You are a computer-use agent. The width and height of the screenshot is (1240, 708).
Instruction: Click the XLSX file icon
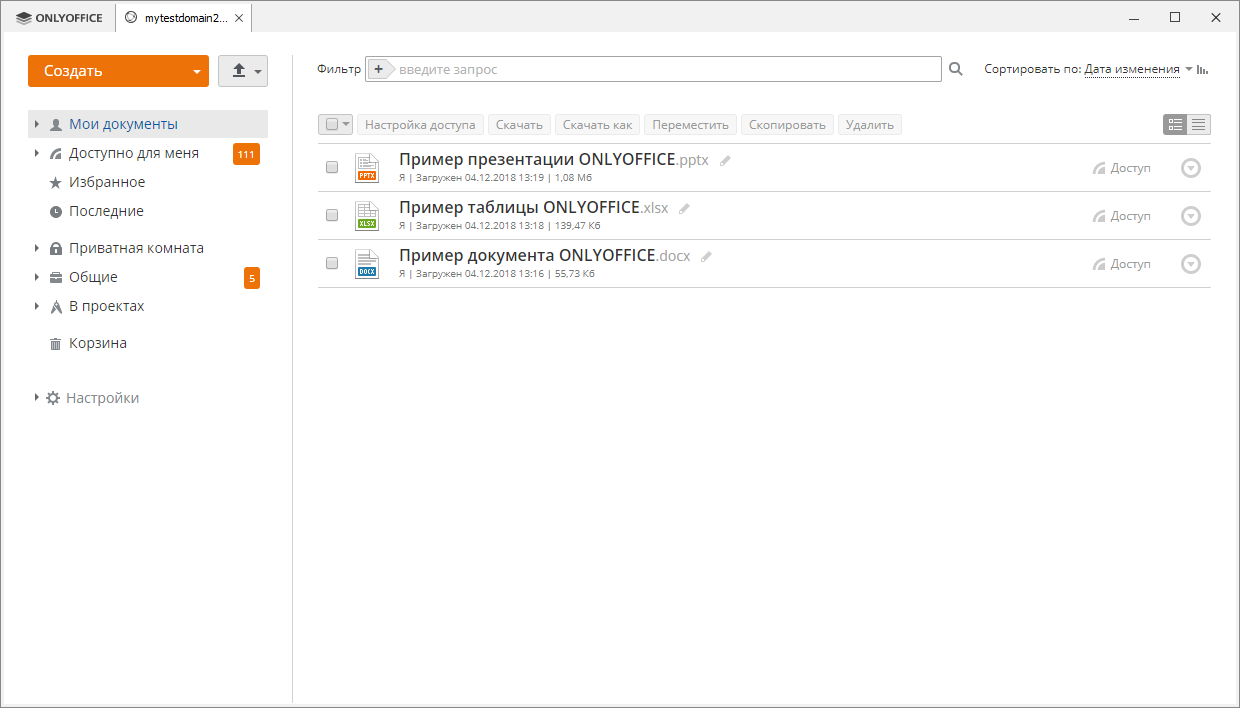point(367,216)
